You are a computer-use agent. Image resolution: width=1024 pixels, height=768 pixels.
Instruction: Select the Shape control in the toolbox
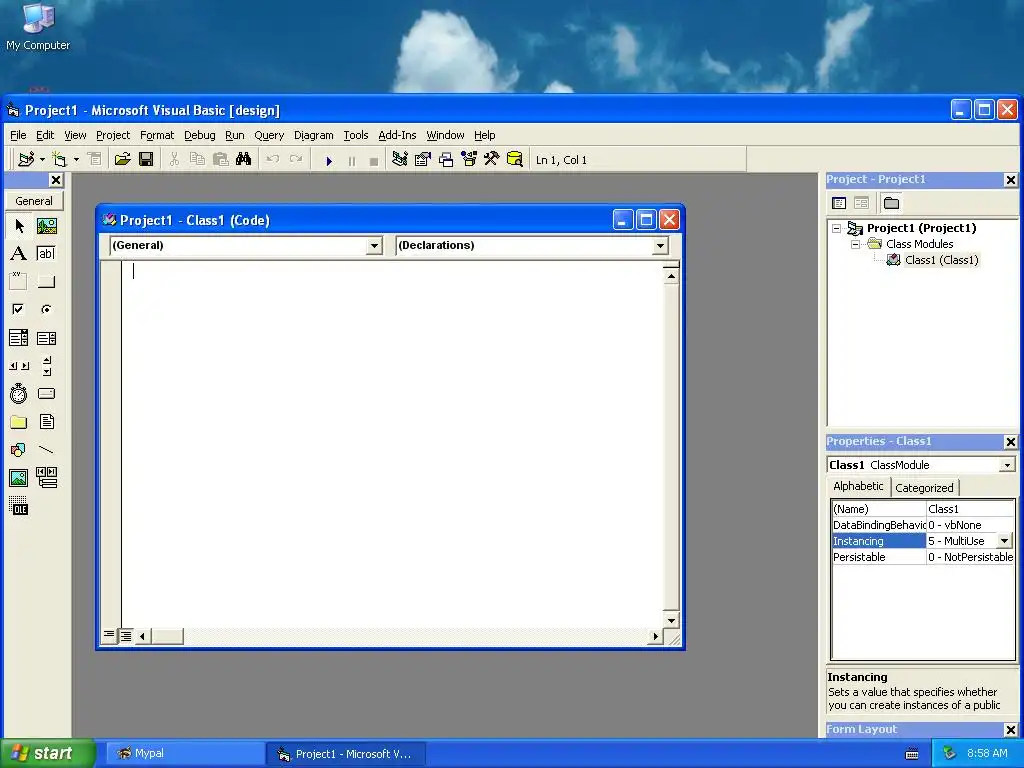pyautogui.click(x=19, y=450)
